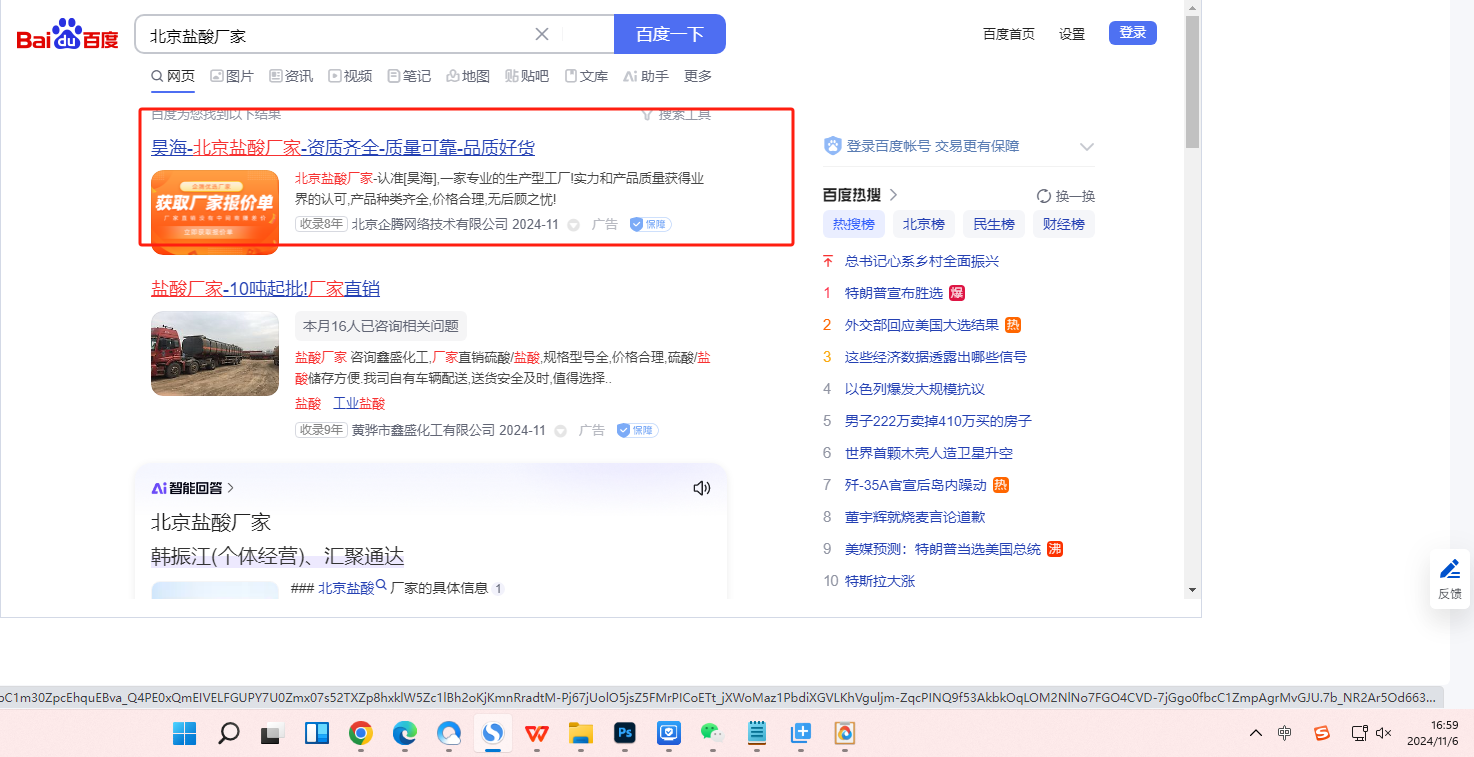
Task: Toggle the muted volume icon in system tray
Action: [x=1384, y=733]
